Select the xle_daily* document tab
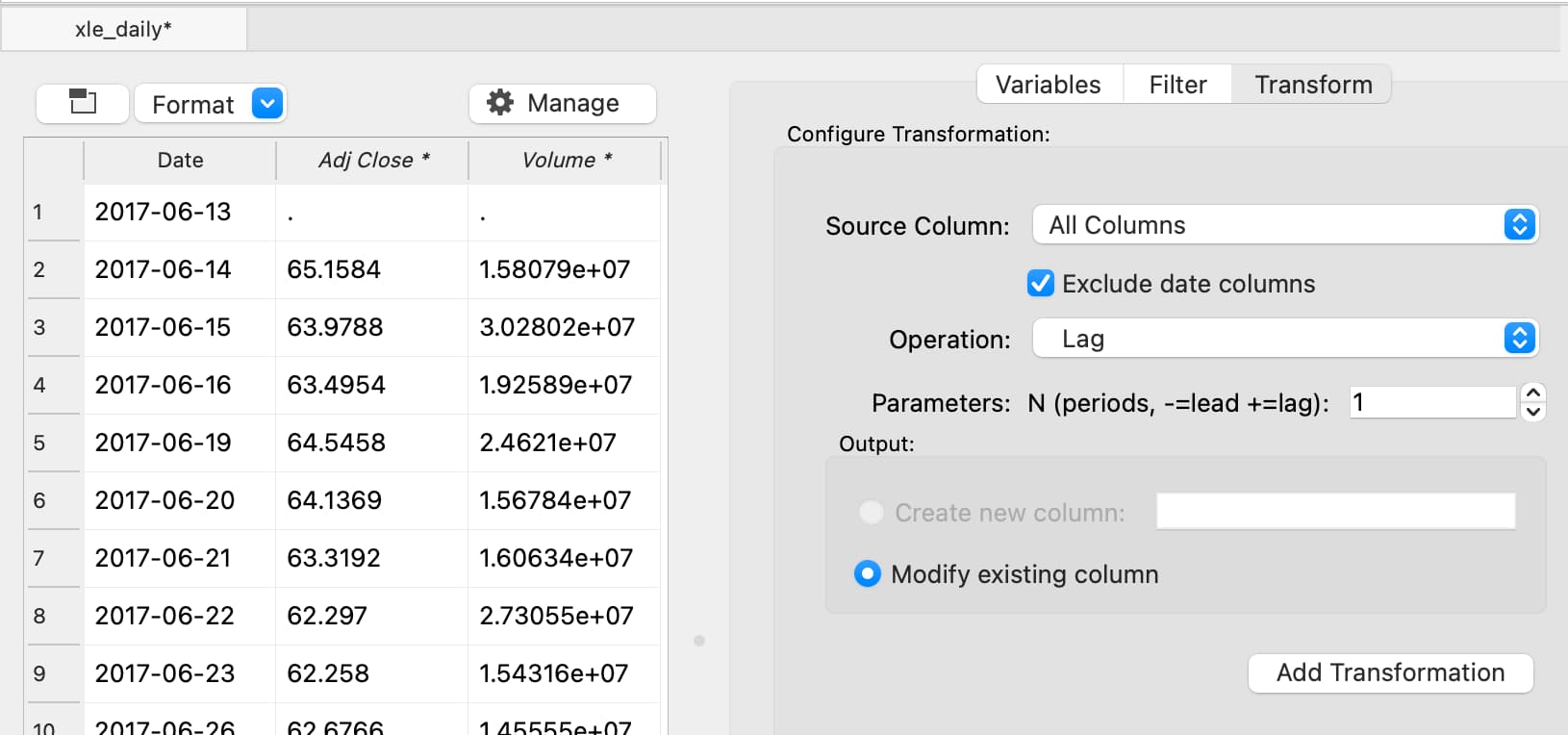Image resolution: width=1568 pixels, height=735 pixels. (123, 29)
